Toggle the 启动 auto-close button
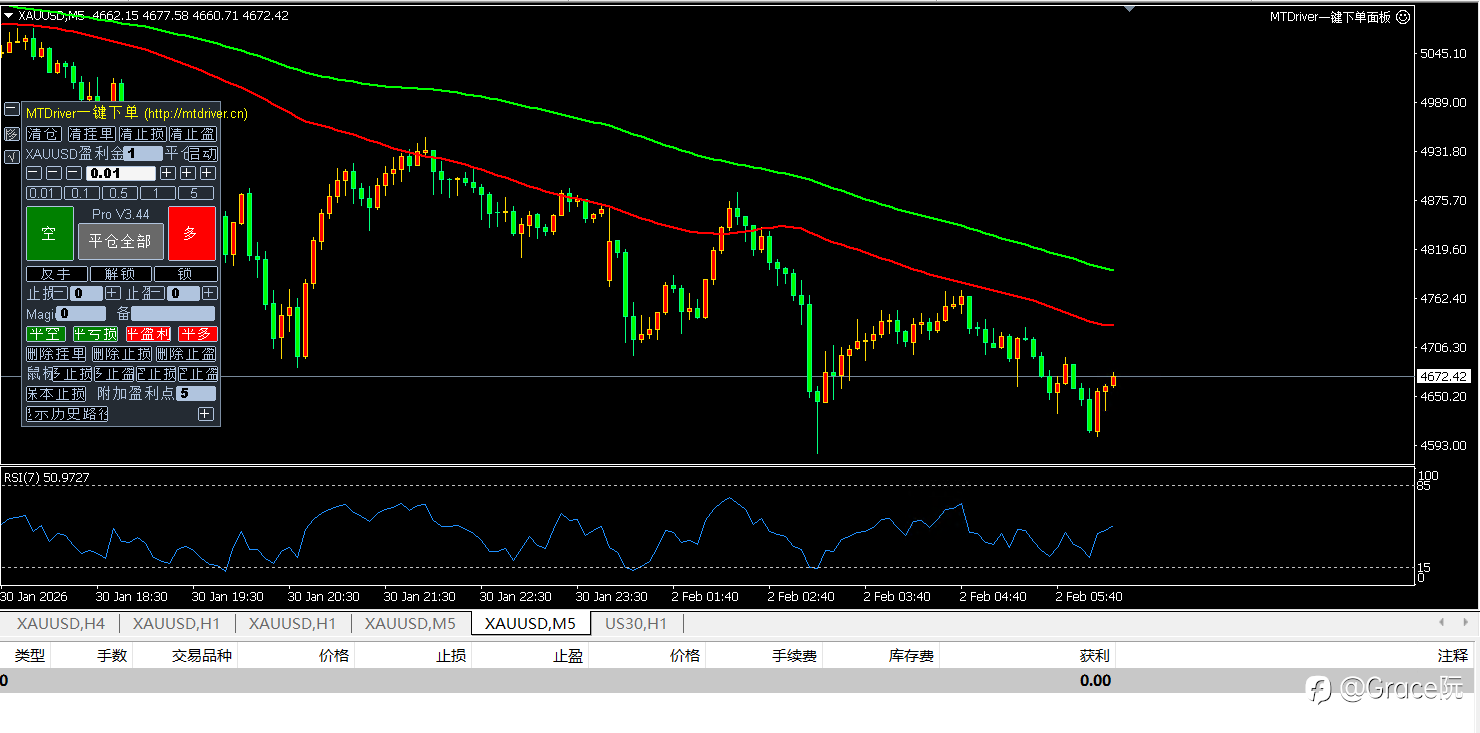 coord(203,154)
